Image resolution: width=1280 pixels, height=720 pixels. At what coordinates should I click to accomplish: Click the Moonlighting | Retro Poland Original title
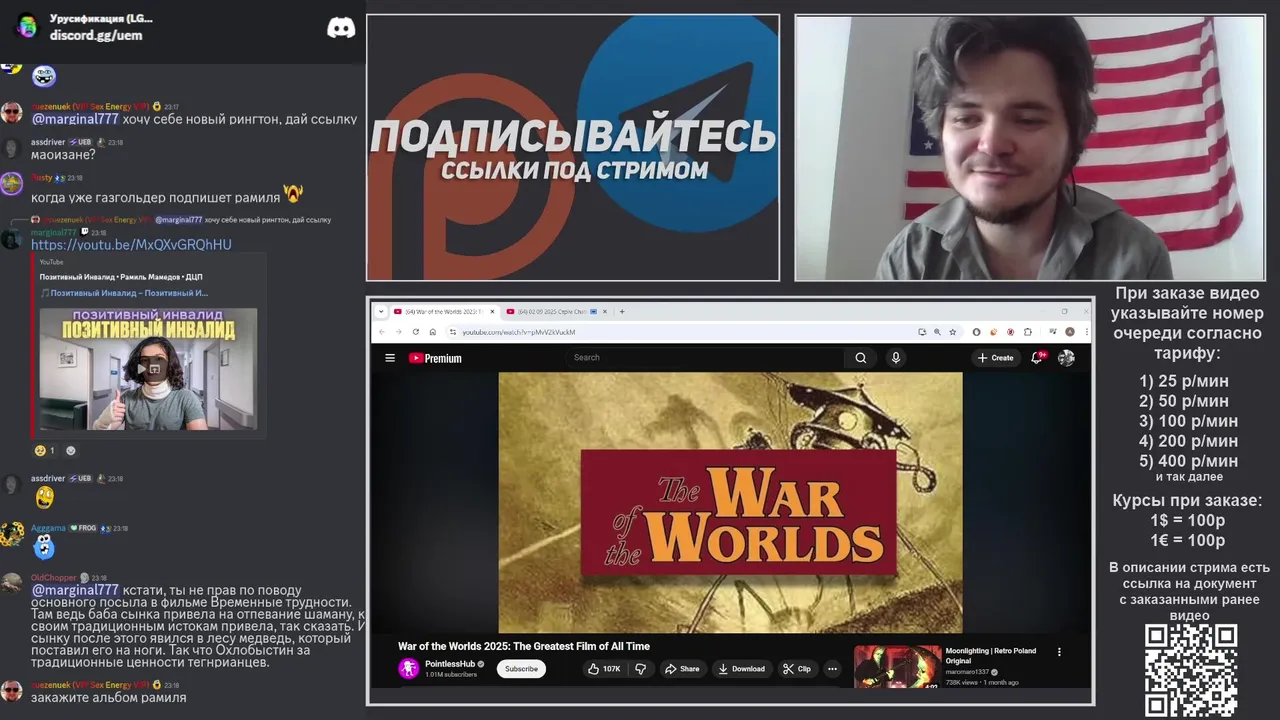(991, 656)
